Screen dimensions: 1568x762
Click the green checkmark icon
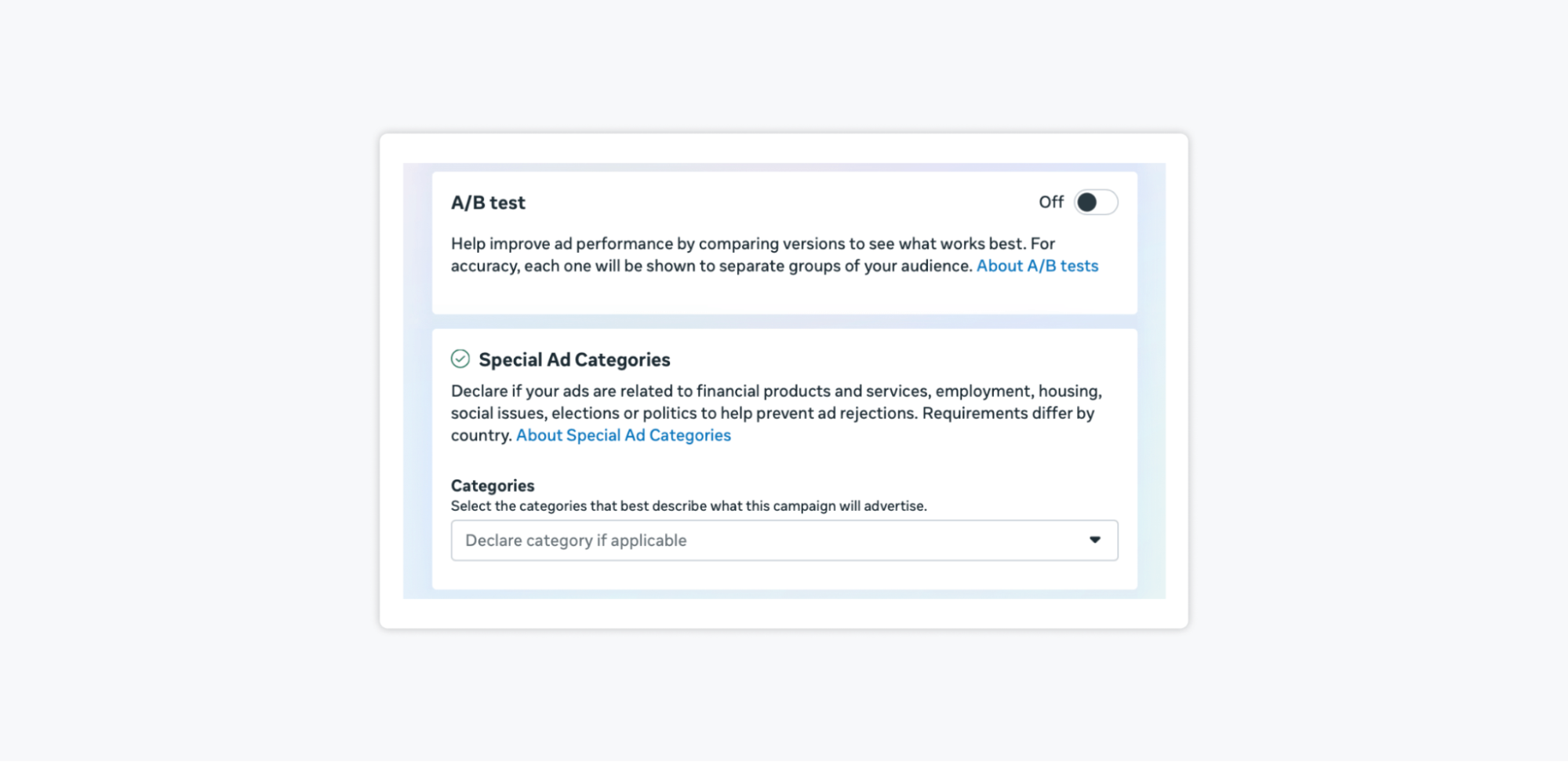[460, 359]
